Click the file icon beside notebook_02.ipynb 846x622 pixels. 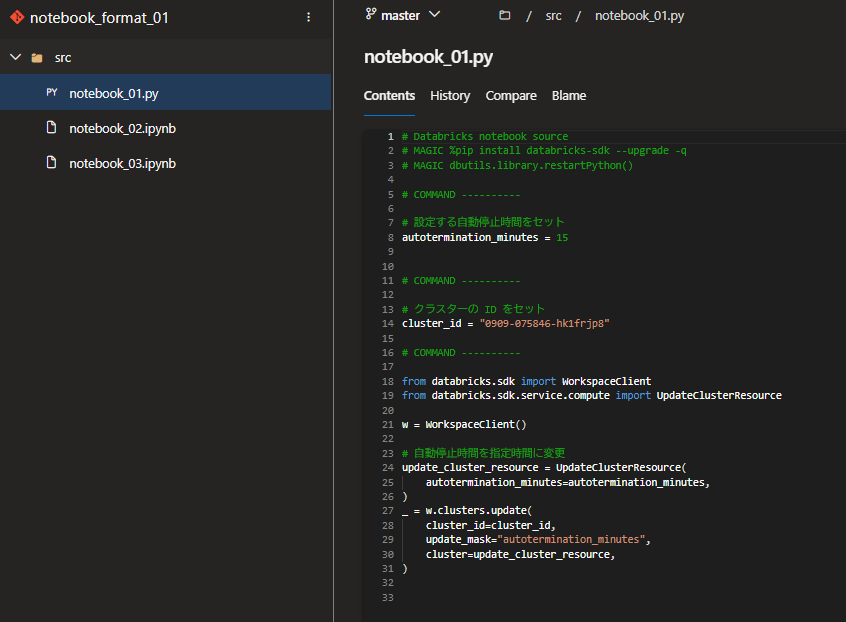(x=52, y=128)
